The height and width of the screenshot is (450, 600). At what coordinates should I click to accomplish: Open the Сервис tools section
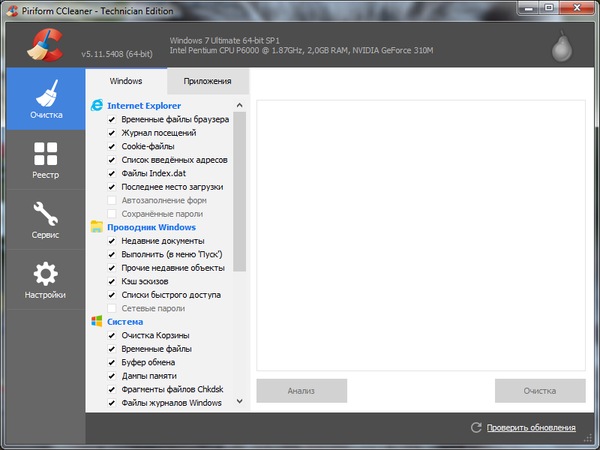tap(45, 220)
